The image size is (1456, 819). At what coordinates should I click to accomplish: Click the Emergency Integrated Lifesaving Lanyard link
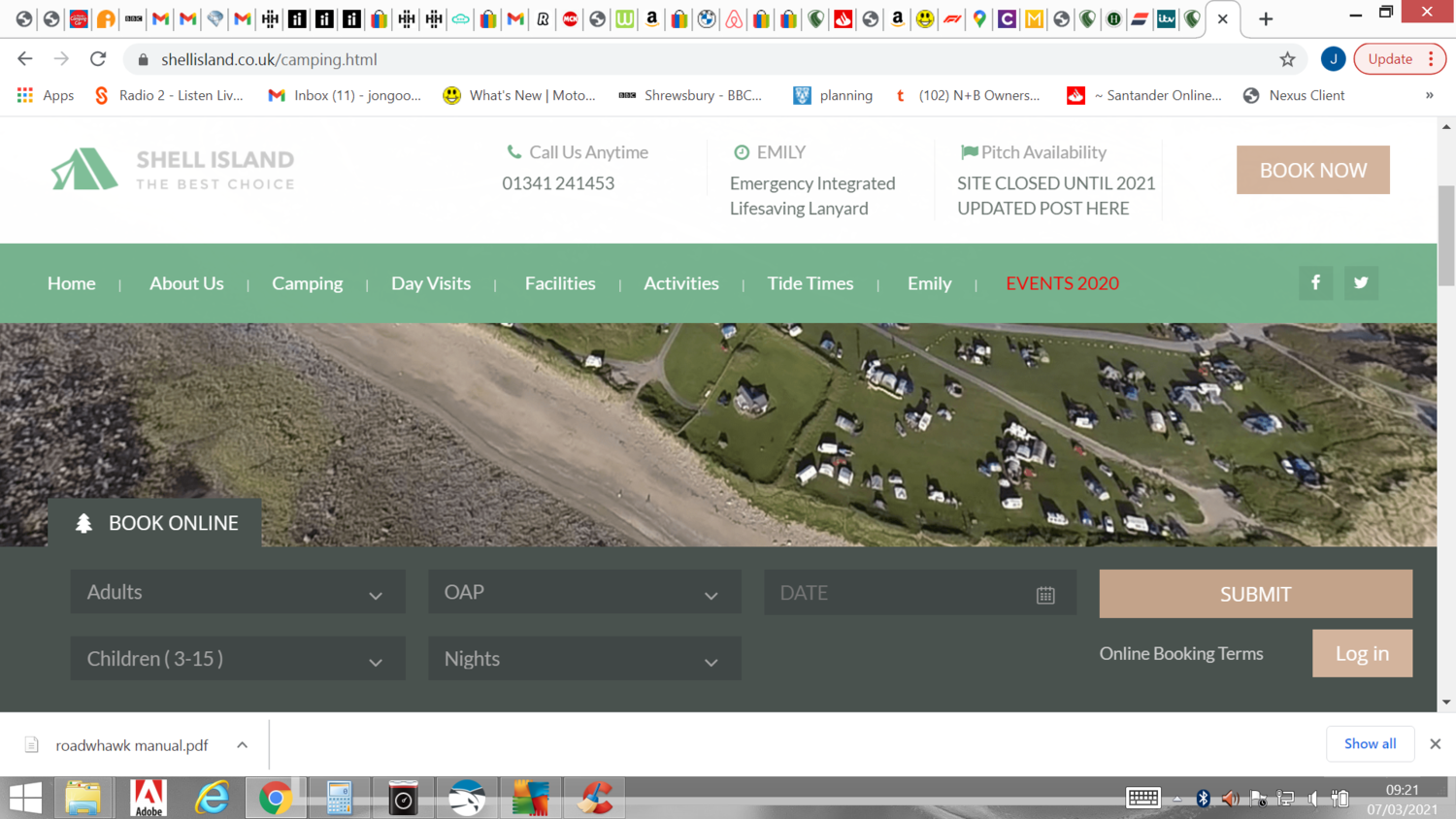tap(812, 195)
